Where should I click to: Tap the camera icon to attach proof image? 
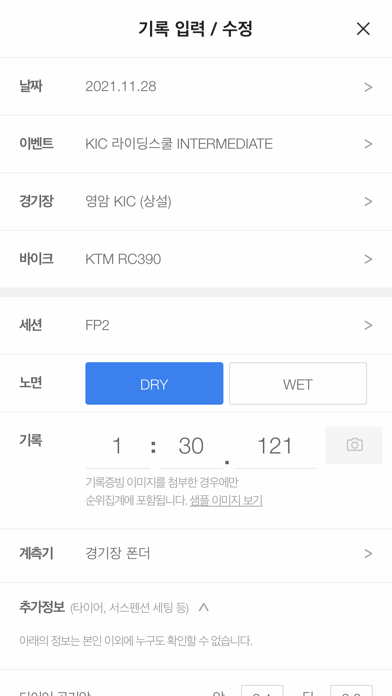coord(354,445)
